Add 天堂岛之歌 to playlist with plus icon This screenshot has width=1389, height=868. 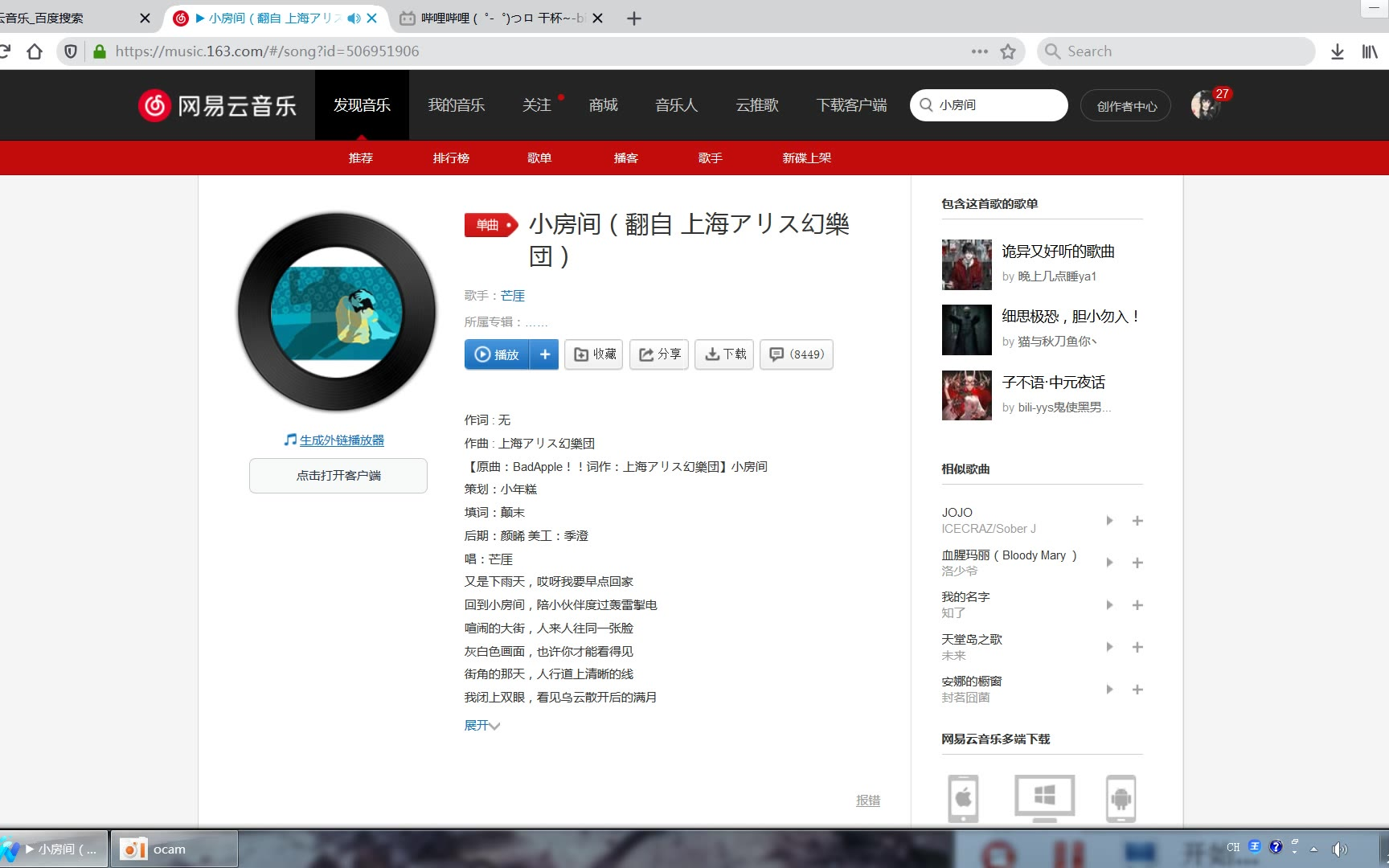(x=1137, y=647)
